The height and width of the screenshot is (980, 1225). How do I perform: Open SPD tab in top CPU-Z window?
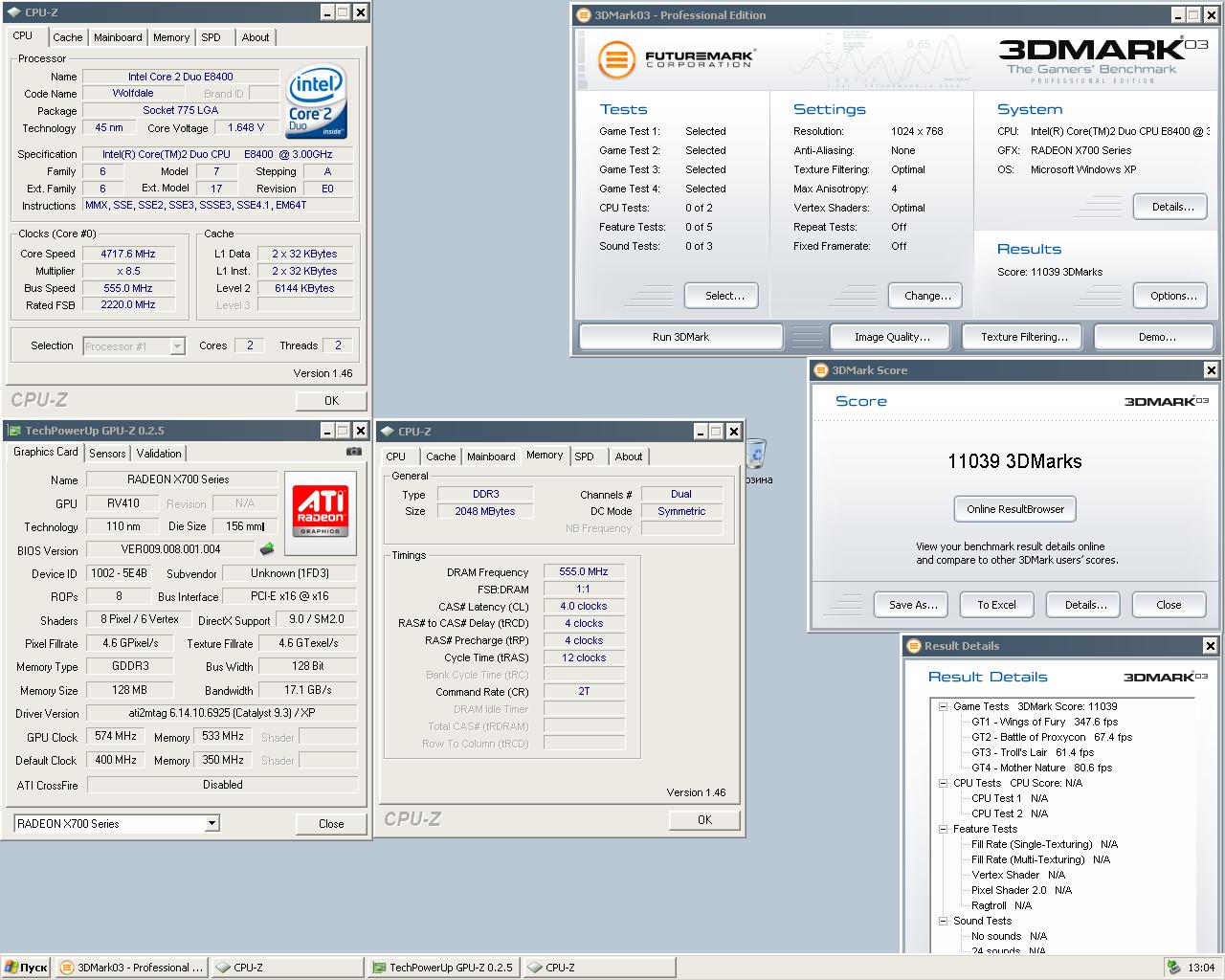212,37
